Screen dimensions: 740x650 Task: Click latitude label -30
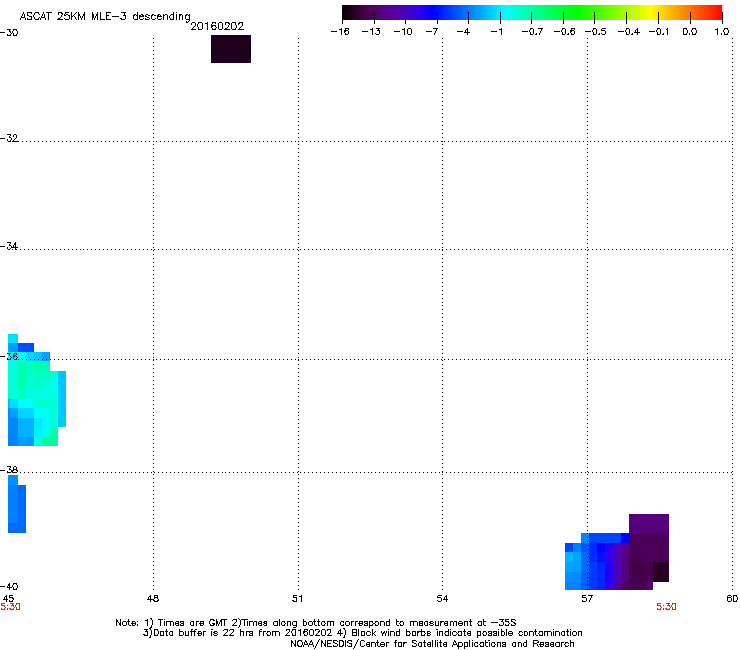pyautogui.click(x=9, y=33)
